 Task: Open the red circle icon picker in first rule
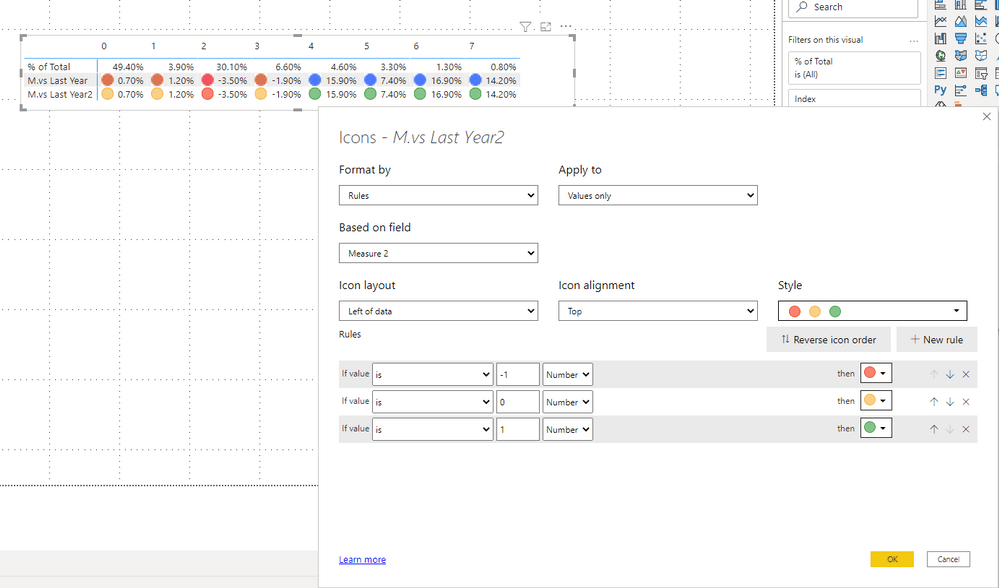point(875,374)
